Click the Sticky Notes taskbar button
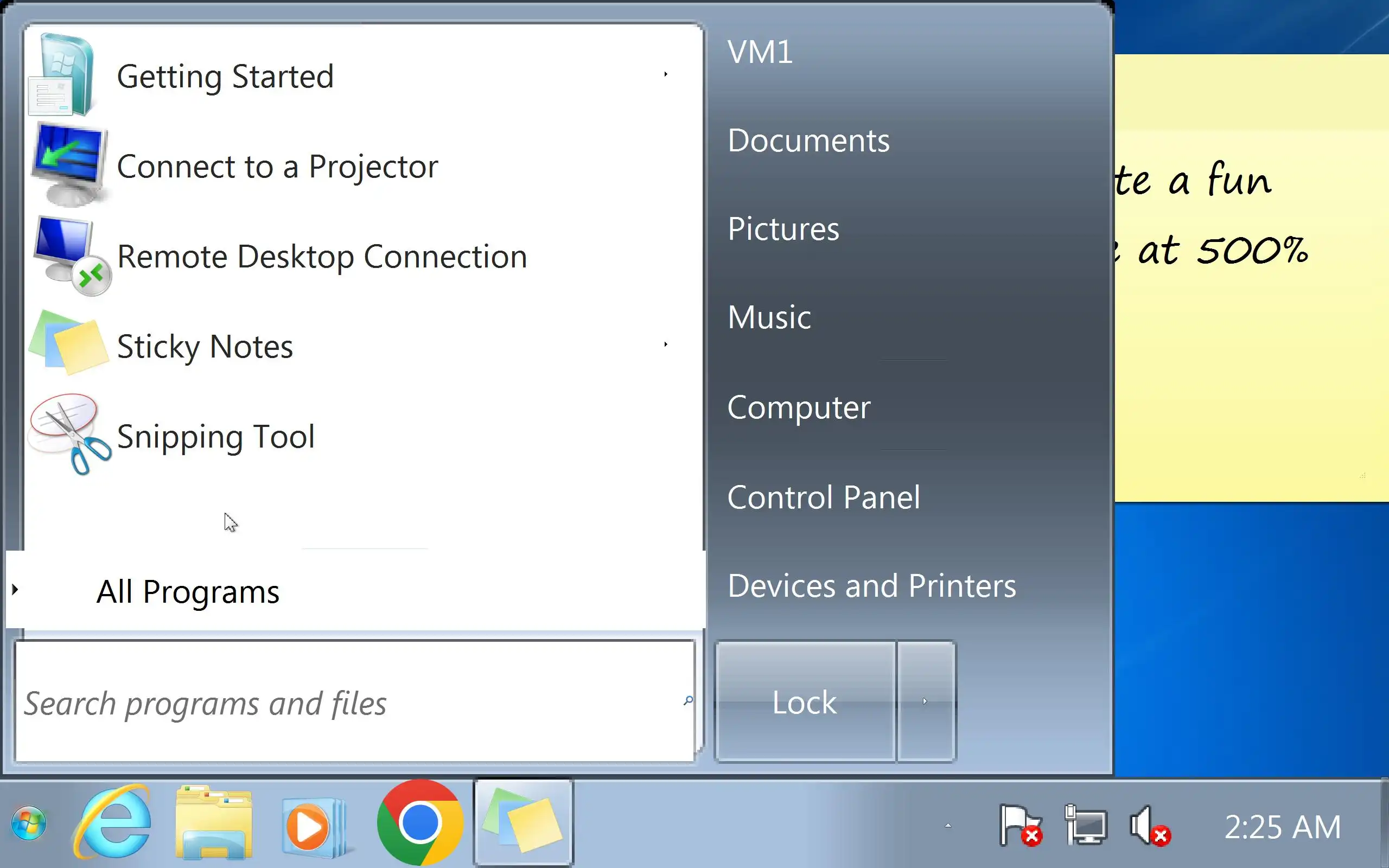Viewport: 1389px width, 868px height. coord(523,822)
